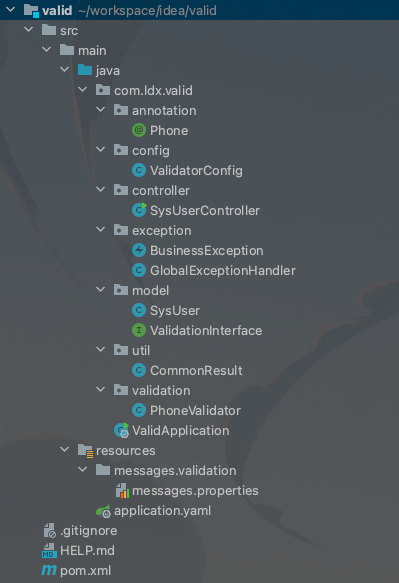Image resolution: width=399 pixels, height=583 pixels.
Task: Select the SysUser model class
Action: pyautogui.click(x=175, y=310)
